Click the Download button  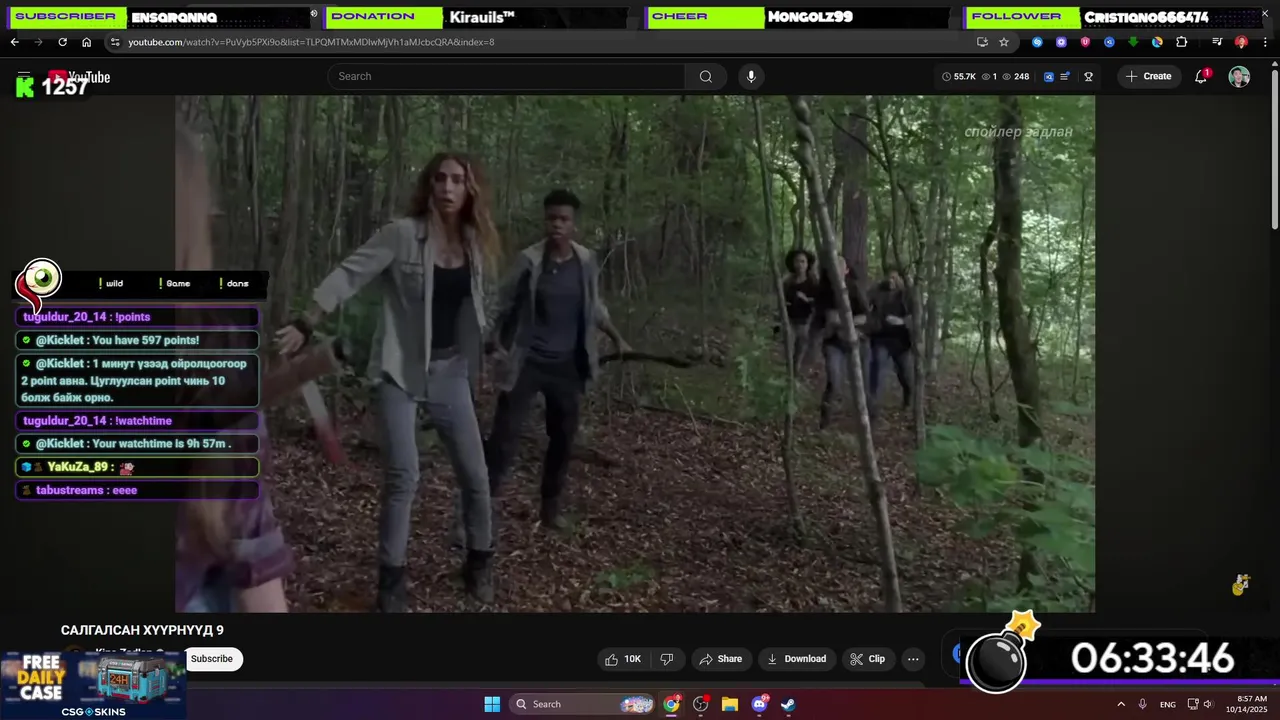[x=796, y=659]
